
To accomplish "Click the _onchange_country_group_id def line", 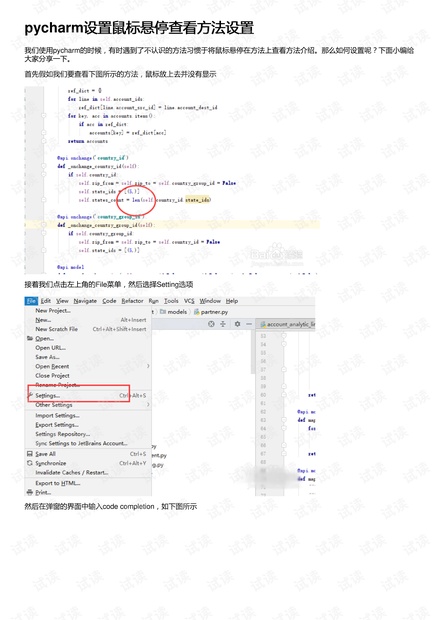I will coord(104,225).
